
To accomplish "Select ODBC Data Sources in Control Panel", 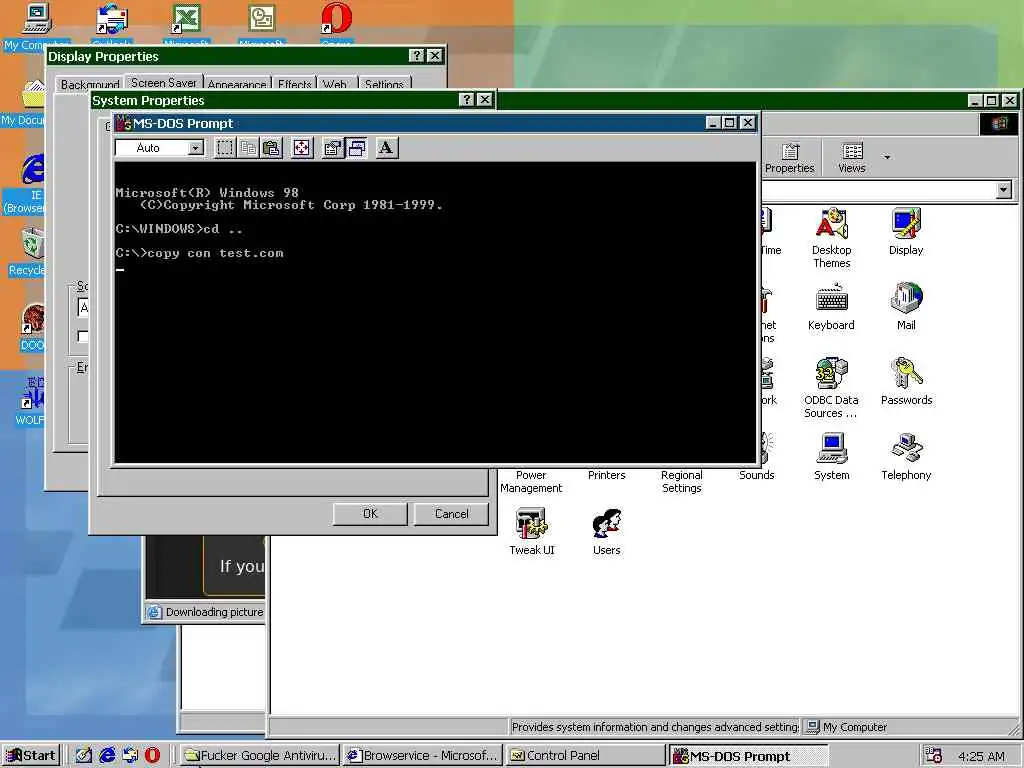I will [831, 388].
